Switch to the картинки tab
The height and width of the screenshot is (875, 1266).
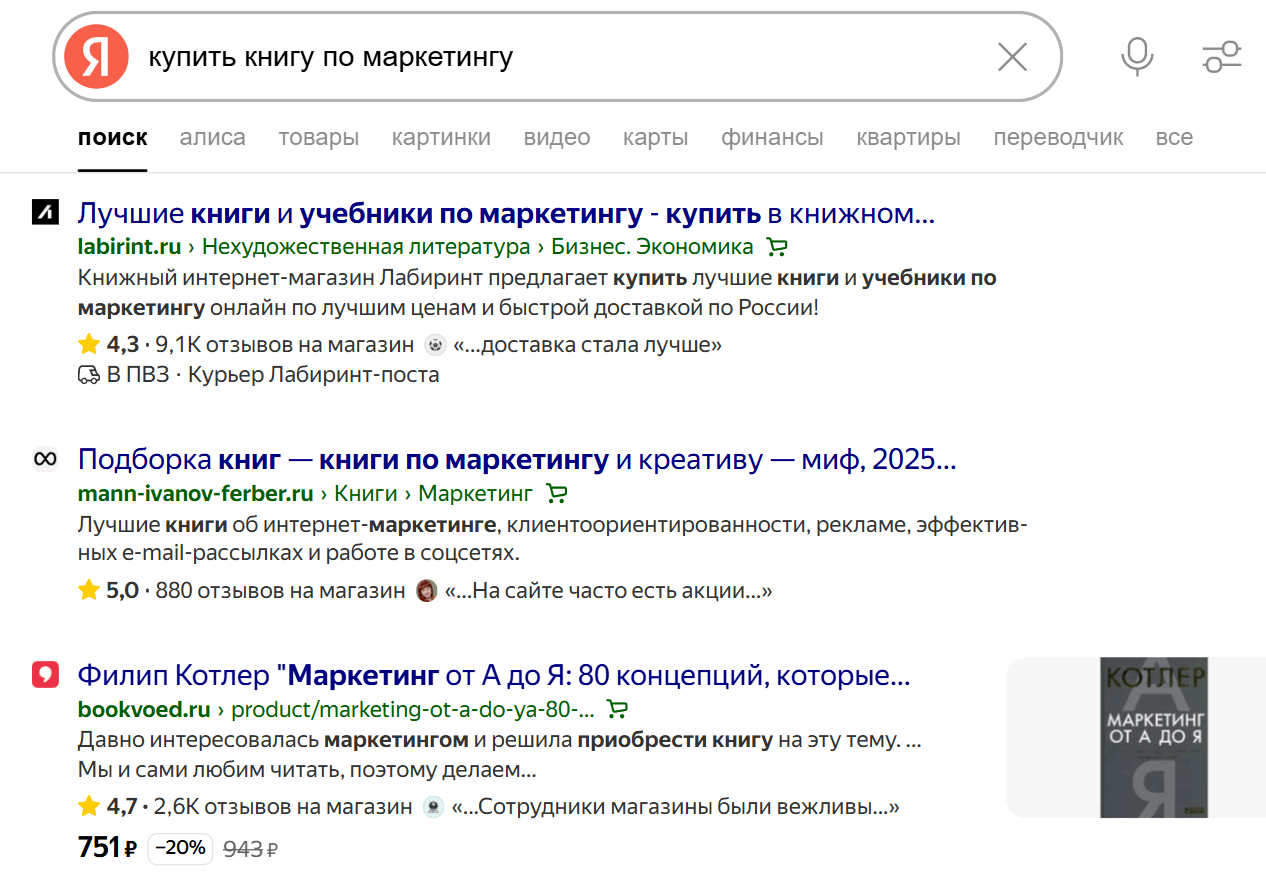tap(441, 137)
